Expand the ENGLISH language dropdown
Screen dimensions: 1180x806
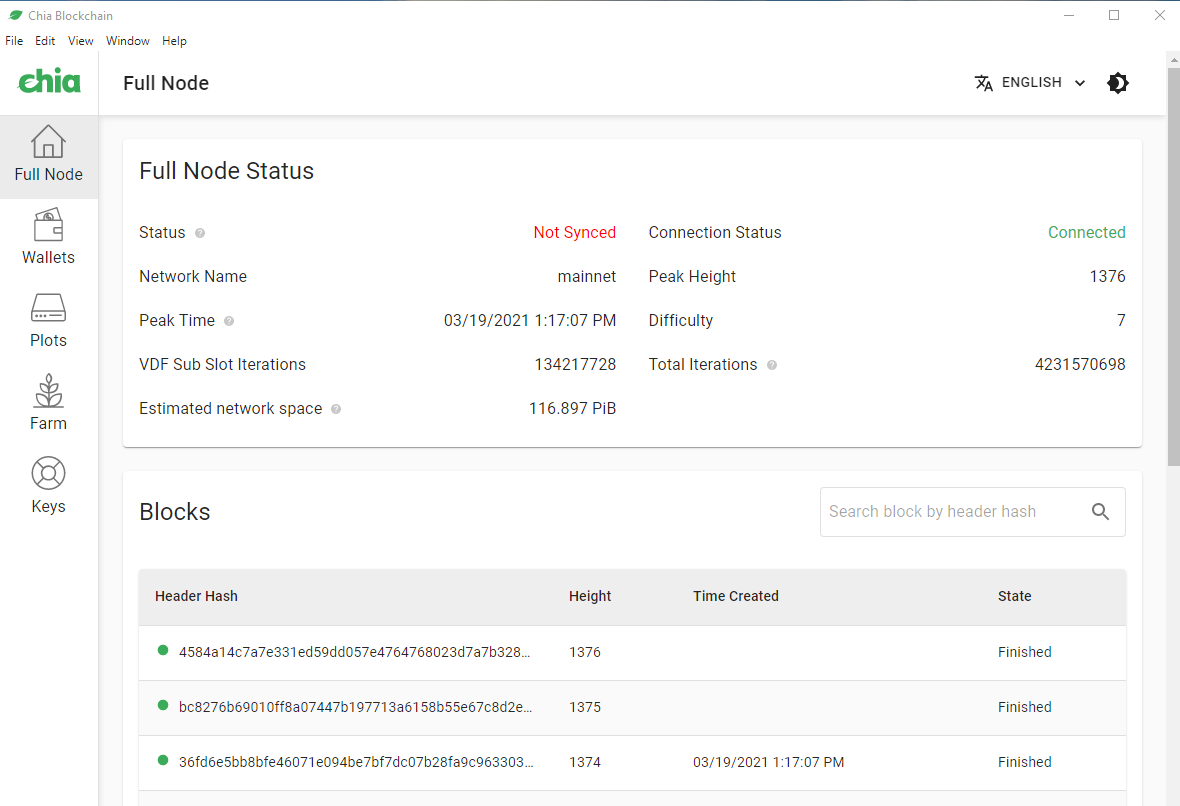pos(1030,83)
